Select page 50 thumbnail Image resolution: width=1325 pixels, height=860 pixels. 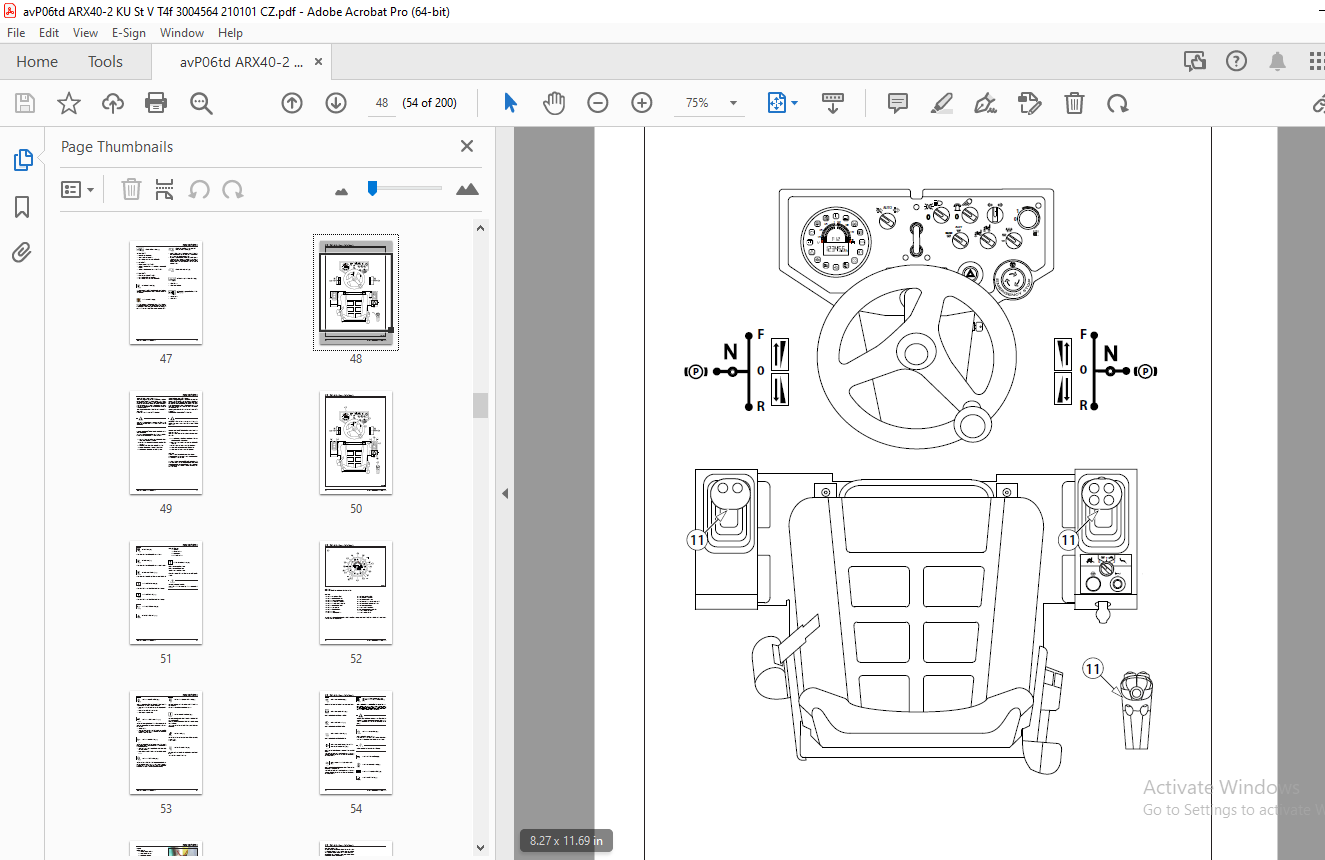coord(356,442)
